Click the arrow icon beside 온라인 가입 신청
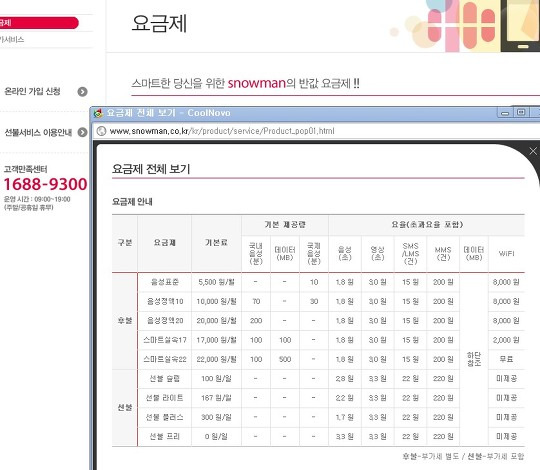This screenshot has height=470, width=540. coord(82,92)
